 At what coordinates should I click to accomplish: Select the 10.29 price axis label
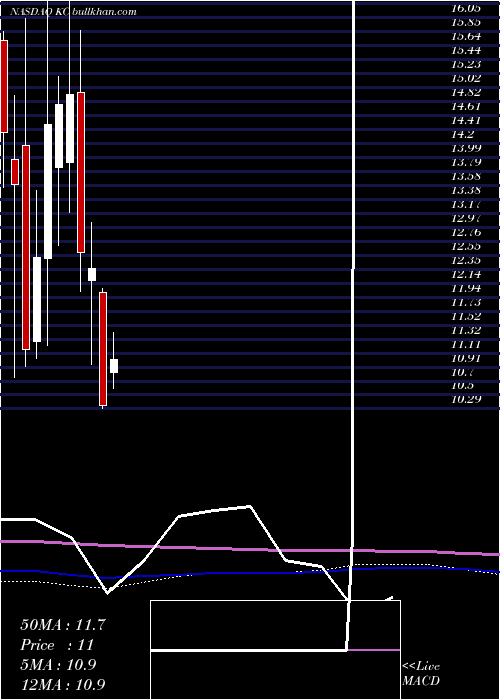pos(466,400)
